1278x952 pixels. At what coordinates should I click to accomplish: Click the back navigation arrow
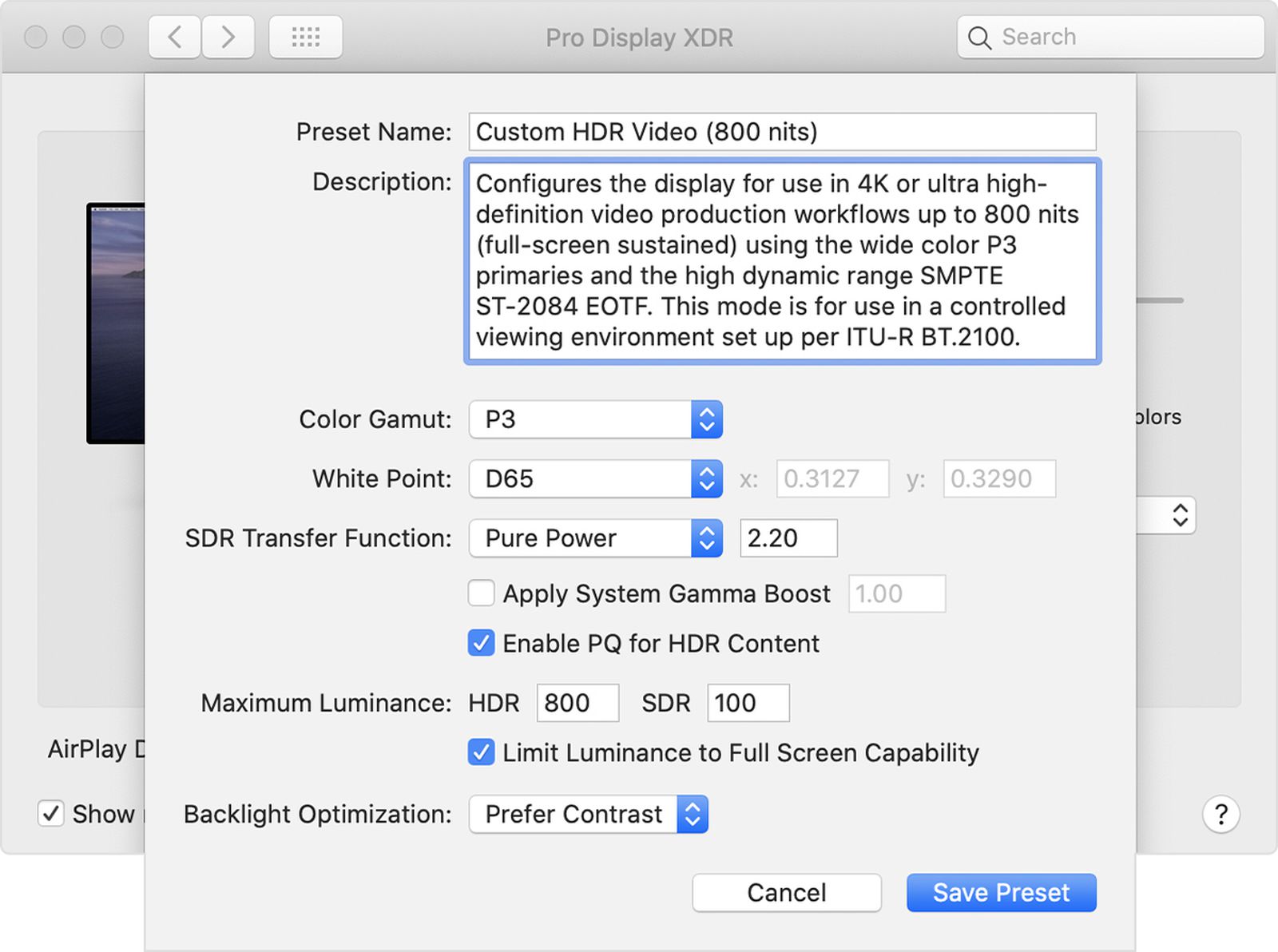[x=174, y=37]
